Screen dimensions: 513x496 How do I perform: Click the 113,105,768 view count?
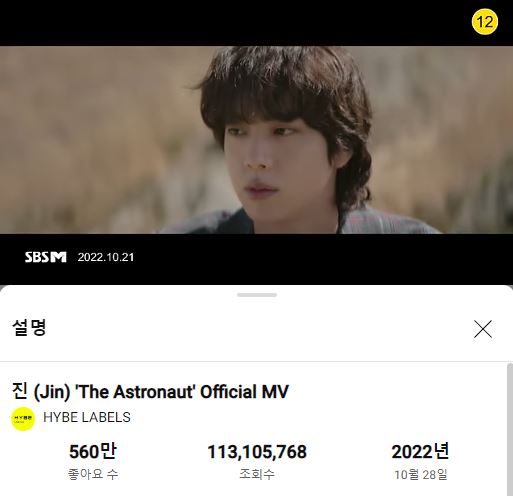click(x=257, y=452)
